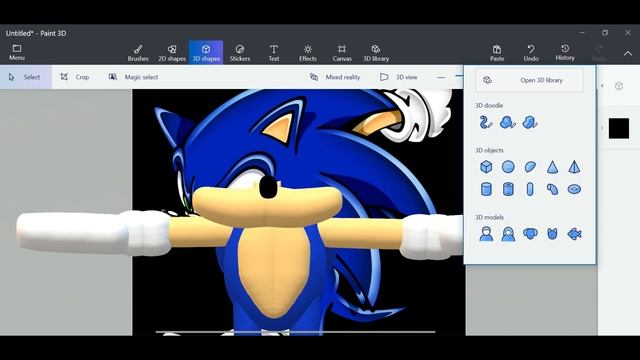Viewport: 640px width, 360px height.
Task: Insert a 3D sphere object
Action: point(508,167)
